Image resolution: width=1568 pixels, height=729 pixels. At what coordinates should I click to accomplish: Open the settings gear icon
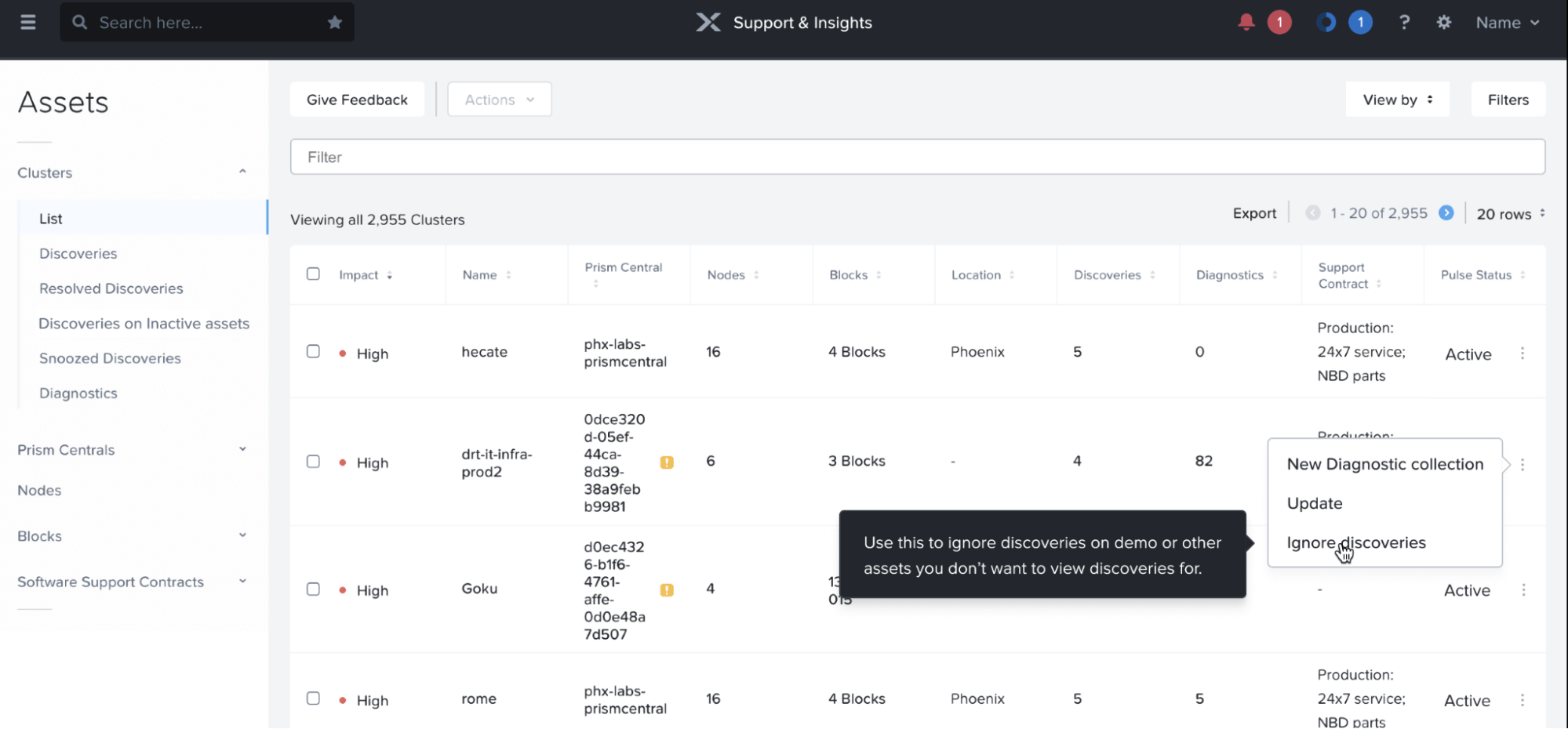1443,23
